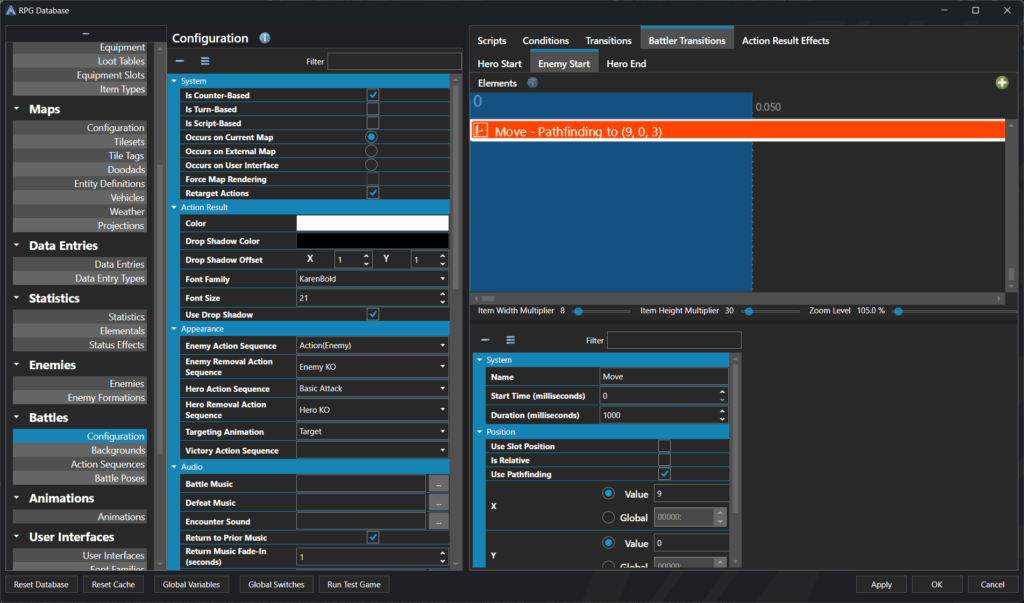Select Occurs on External Map radio button

point(372,151)
